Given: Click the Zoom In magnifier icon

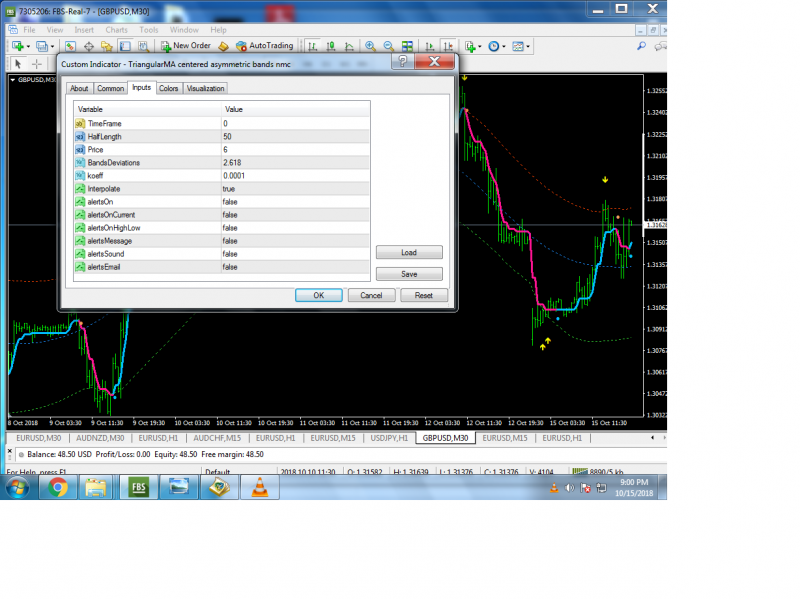Looking at the screenshot, I should (x=370, y=46).
